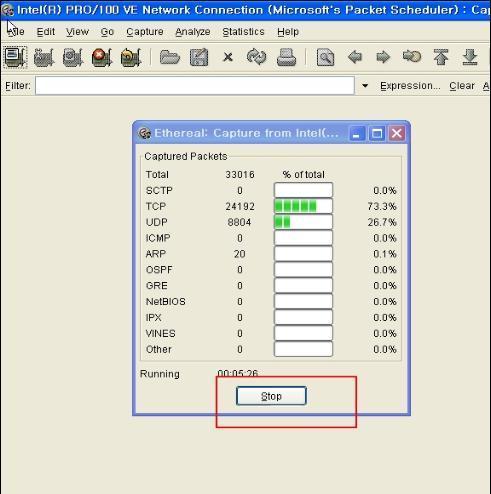491x494 pixels.
Task: Click the ICMP protocol label
Action: click(x=158, y=238)
